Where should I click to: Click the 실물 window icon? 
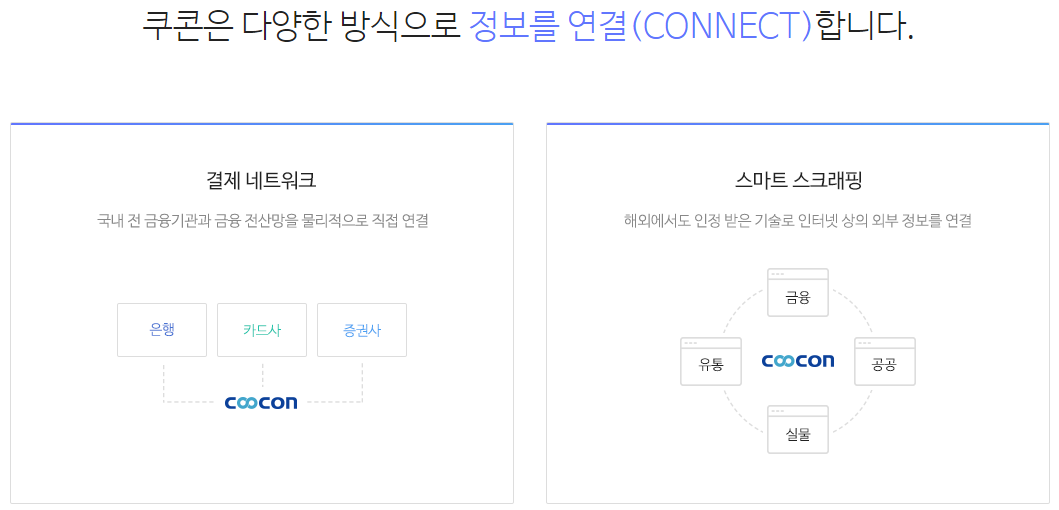coord(798,430)
